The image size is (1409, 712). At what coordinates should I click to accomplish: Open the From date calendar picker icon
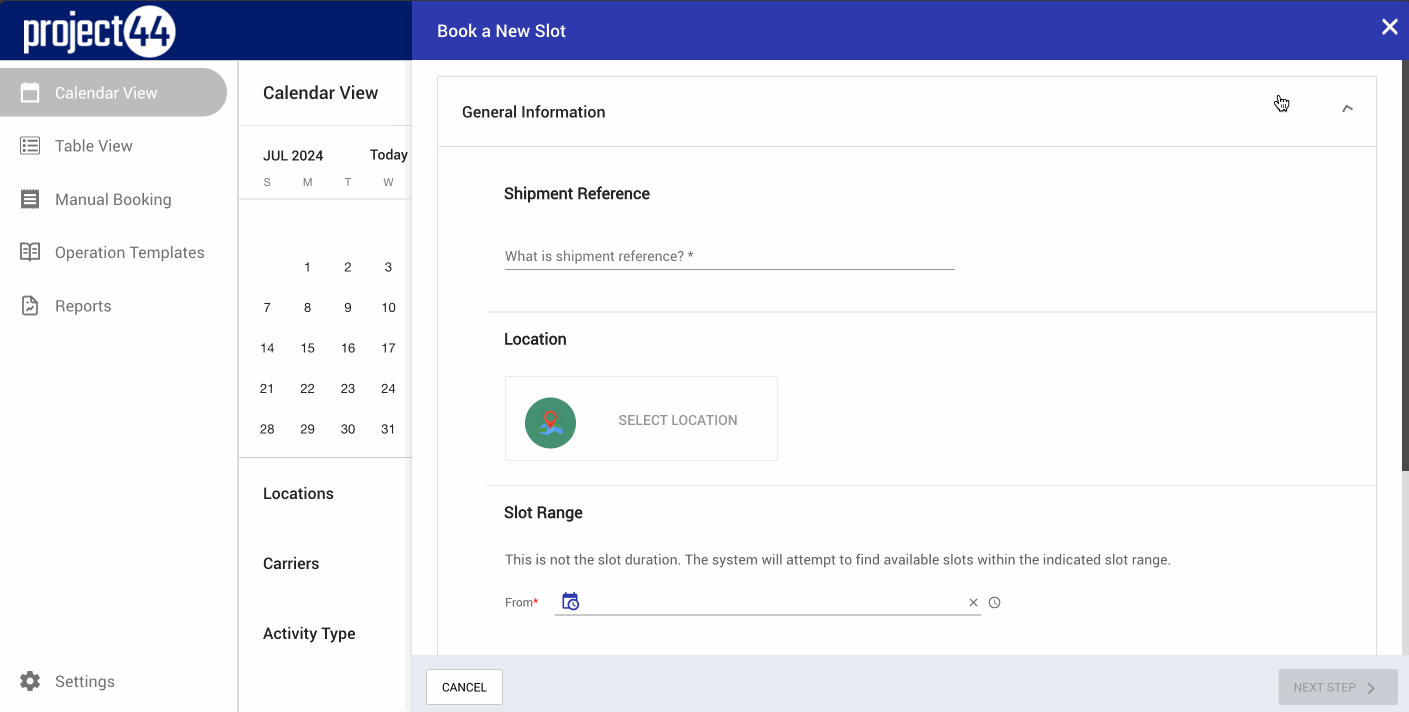coord(570,602)
